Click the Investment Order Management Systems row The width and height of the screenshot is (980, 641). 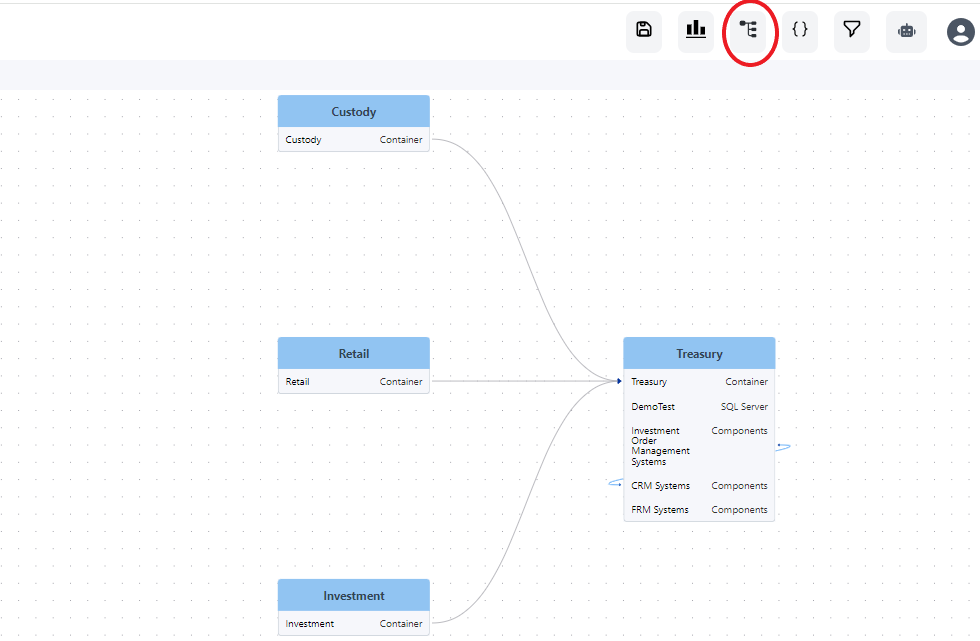click(x=698, y=446)
